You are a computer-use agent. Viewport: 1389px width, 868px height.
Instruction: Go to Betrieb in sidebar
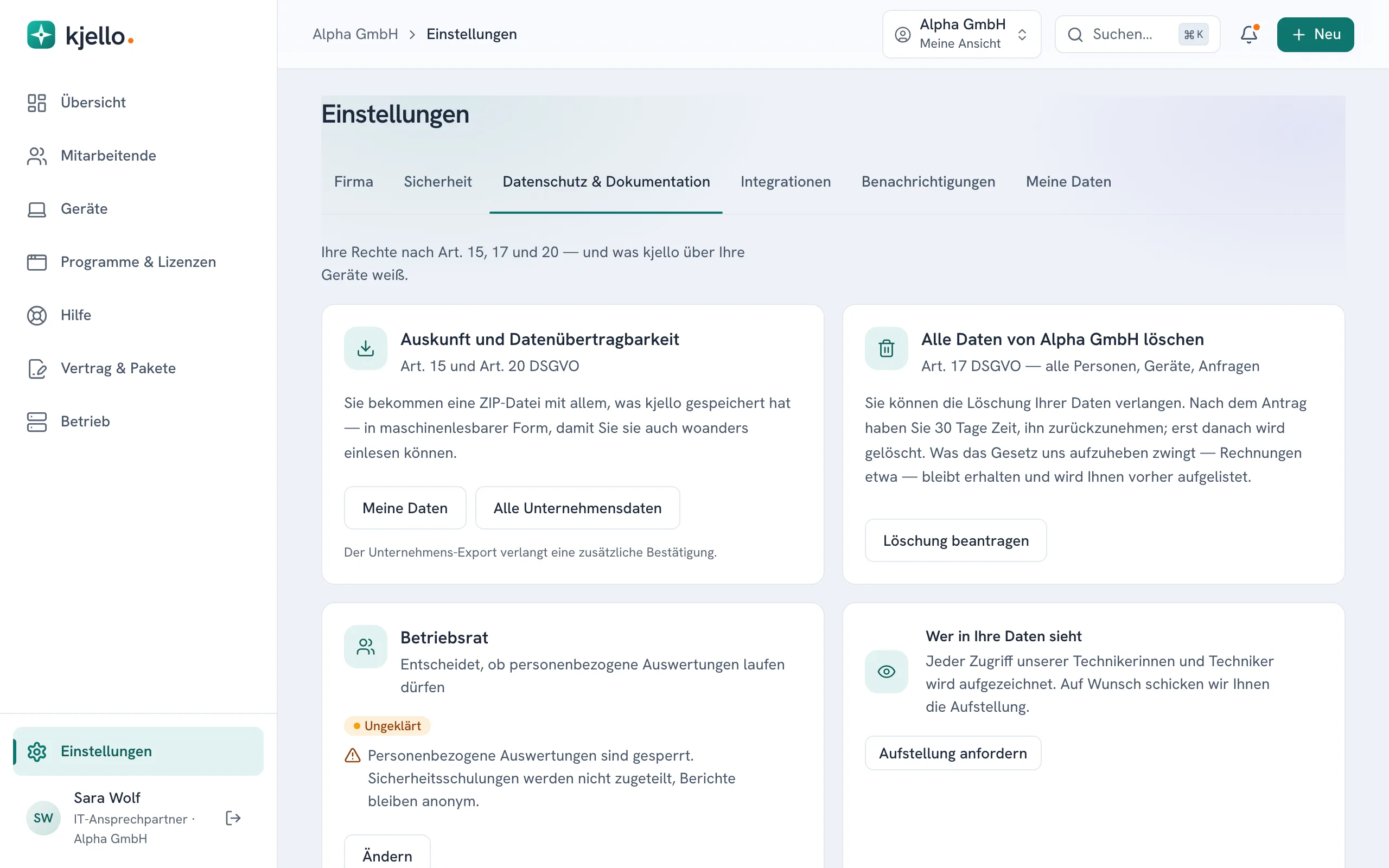(x=138, y=422)
